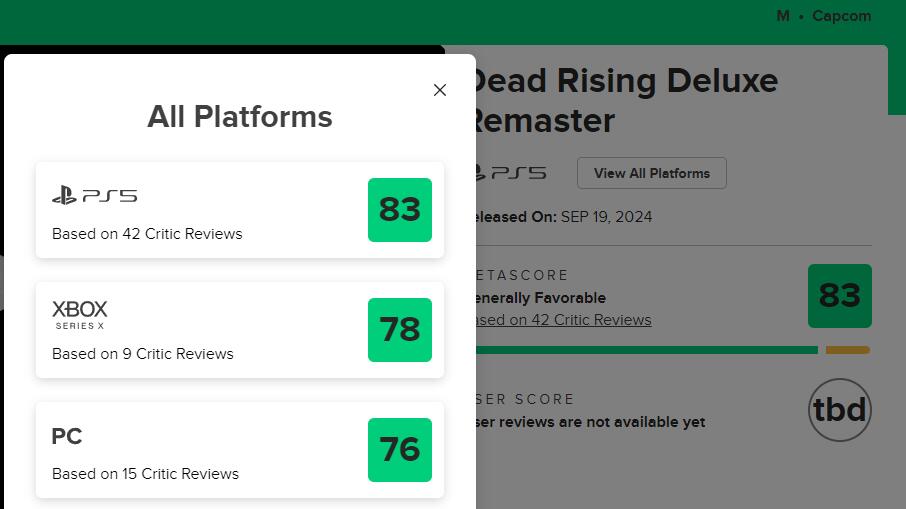Screen dimensions: 906x509
Task: Click the Xbox Series X logo
Action: (x=80, y=314)
